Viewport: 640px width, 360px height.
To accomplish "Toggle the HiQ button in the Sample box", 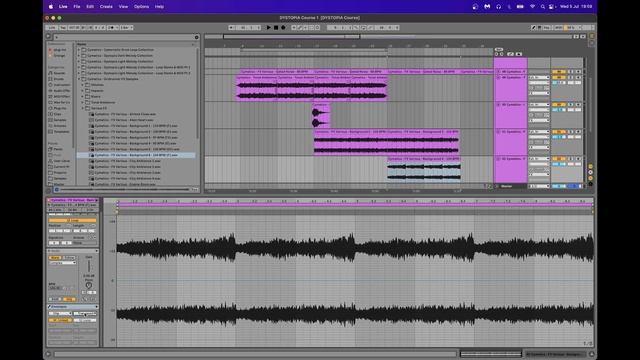I will 69,299.
